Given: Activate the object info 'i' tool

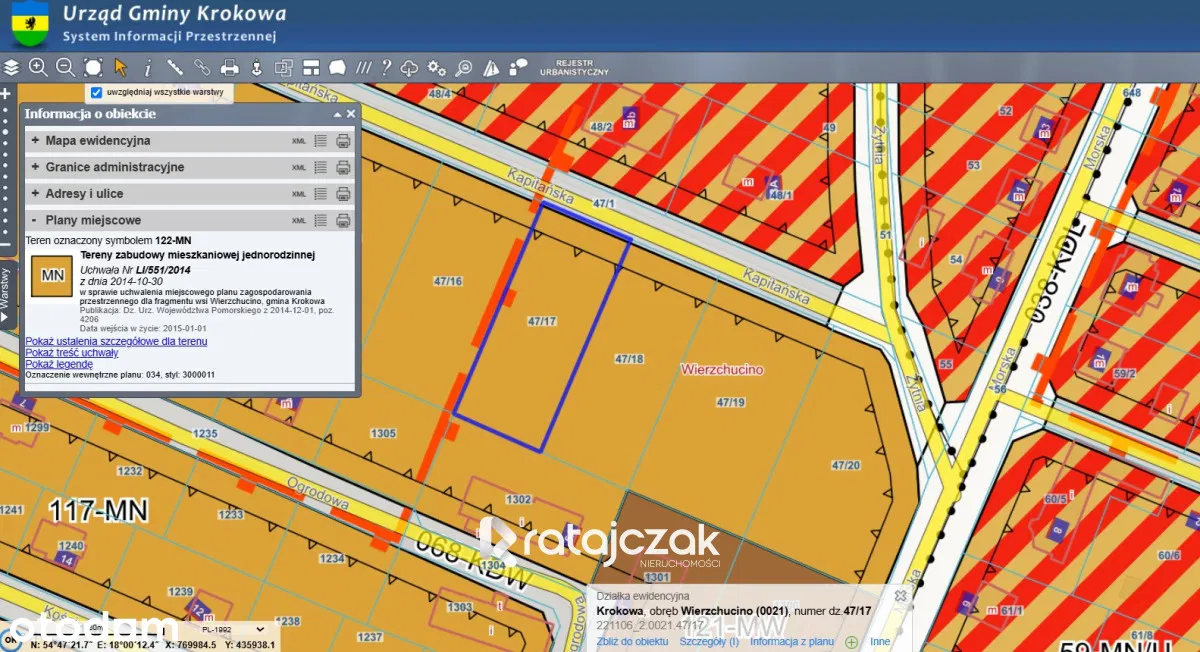Looking at the screenshot, I should point(148,68).
